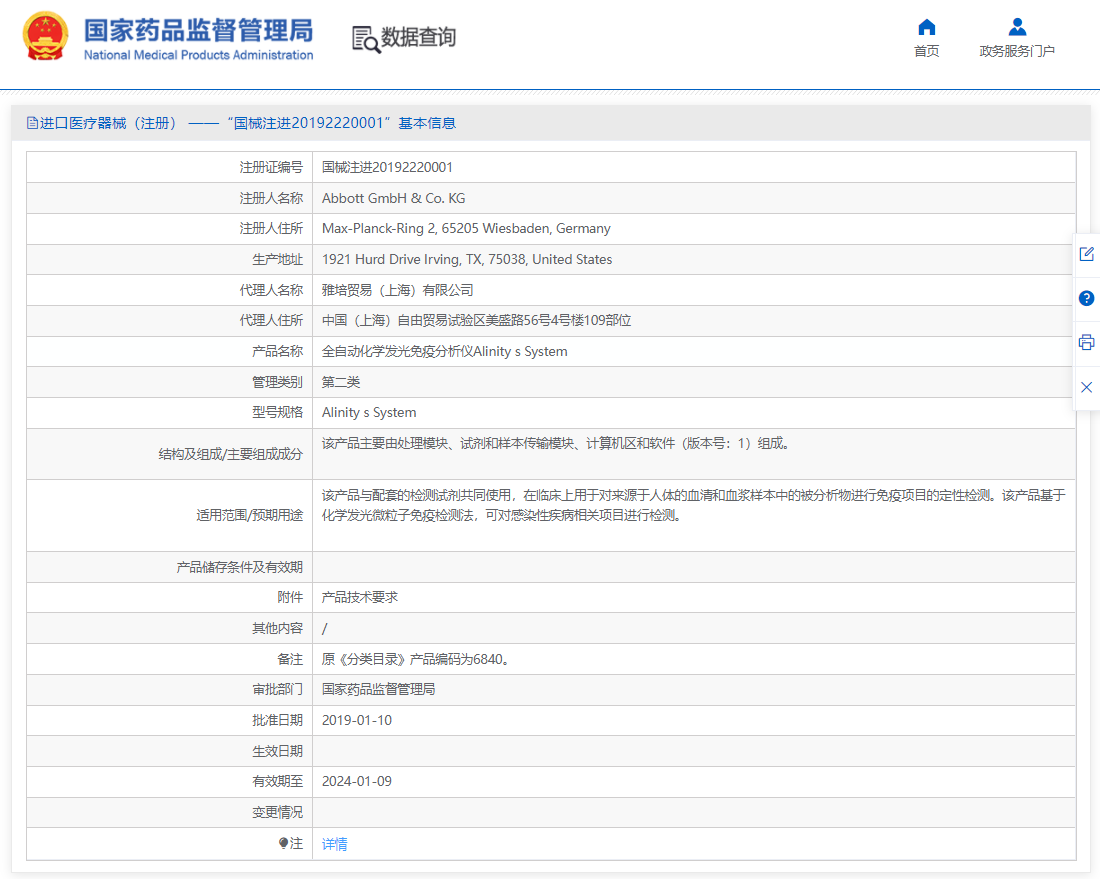
Task: Click the 产品储存条件及有效期 row label
Action: pyautogui.click(x=240, y=567)
